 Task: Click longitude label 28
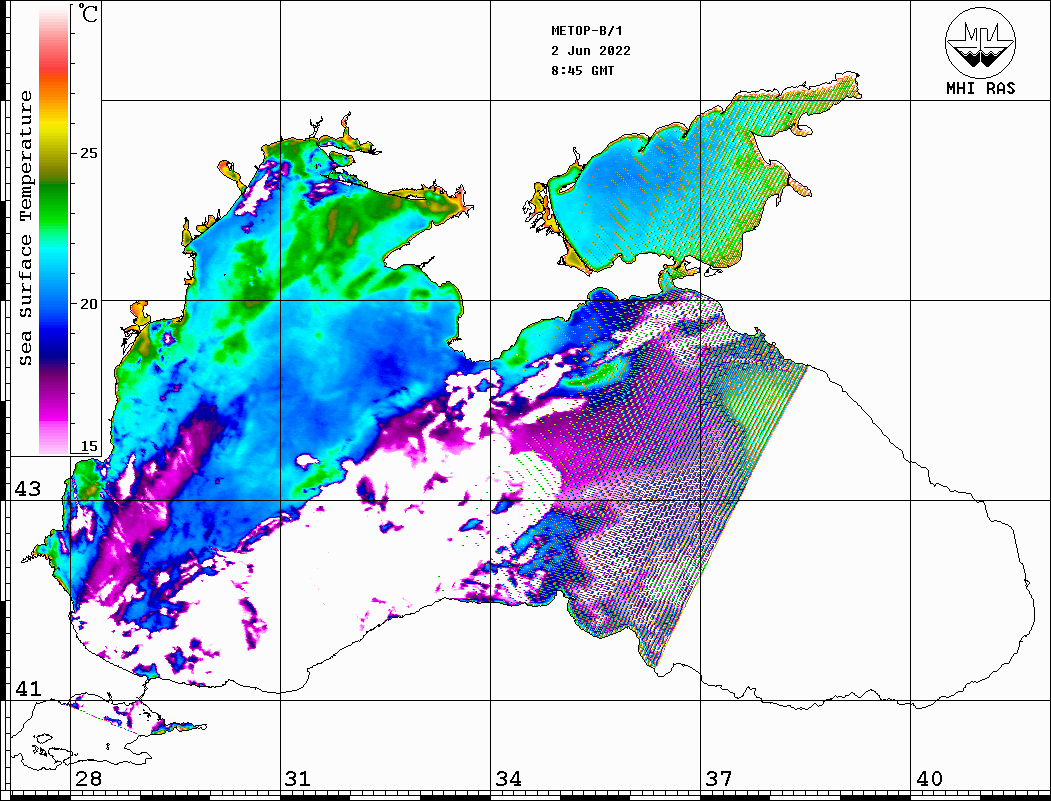pyautogui.click(x=88, y=779)
